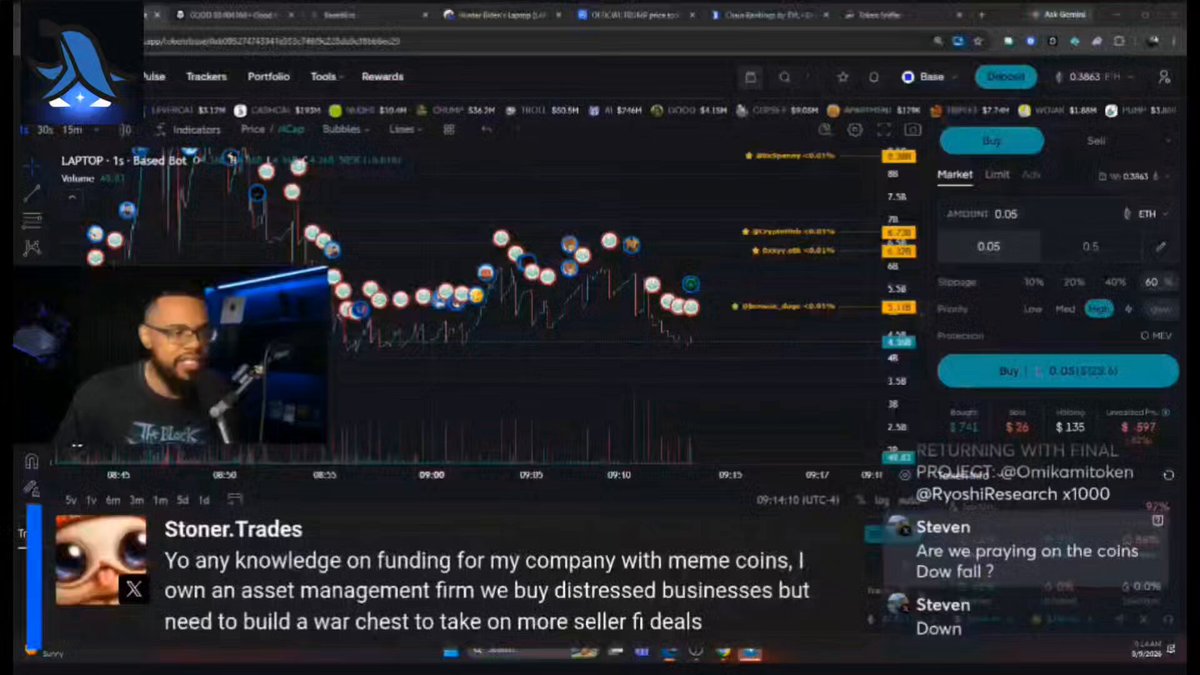Select the 40% slippage option
Screen dimensions: 1200x675
click(x=1115, y=283)
